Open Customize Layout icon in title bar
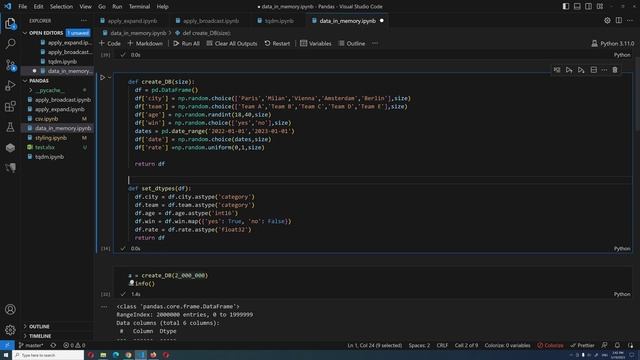Viewport: 640px width, 360px height. click(x=600, y=7)
